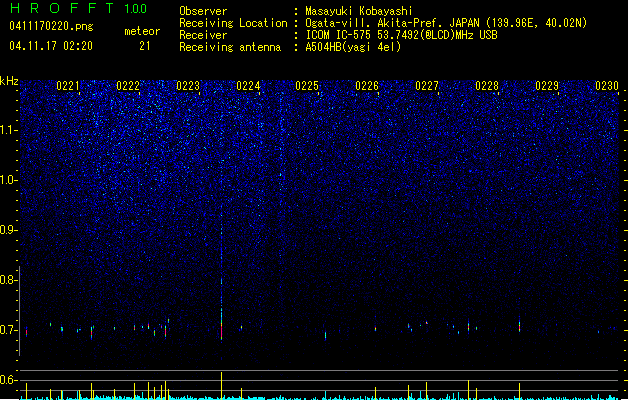The image size is (629, 400).
Task: Click the 0227 time marker
Action: pos(427,86)
